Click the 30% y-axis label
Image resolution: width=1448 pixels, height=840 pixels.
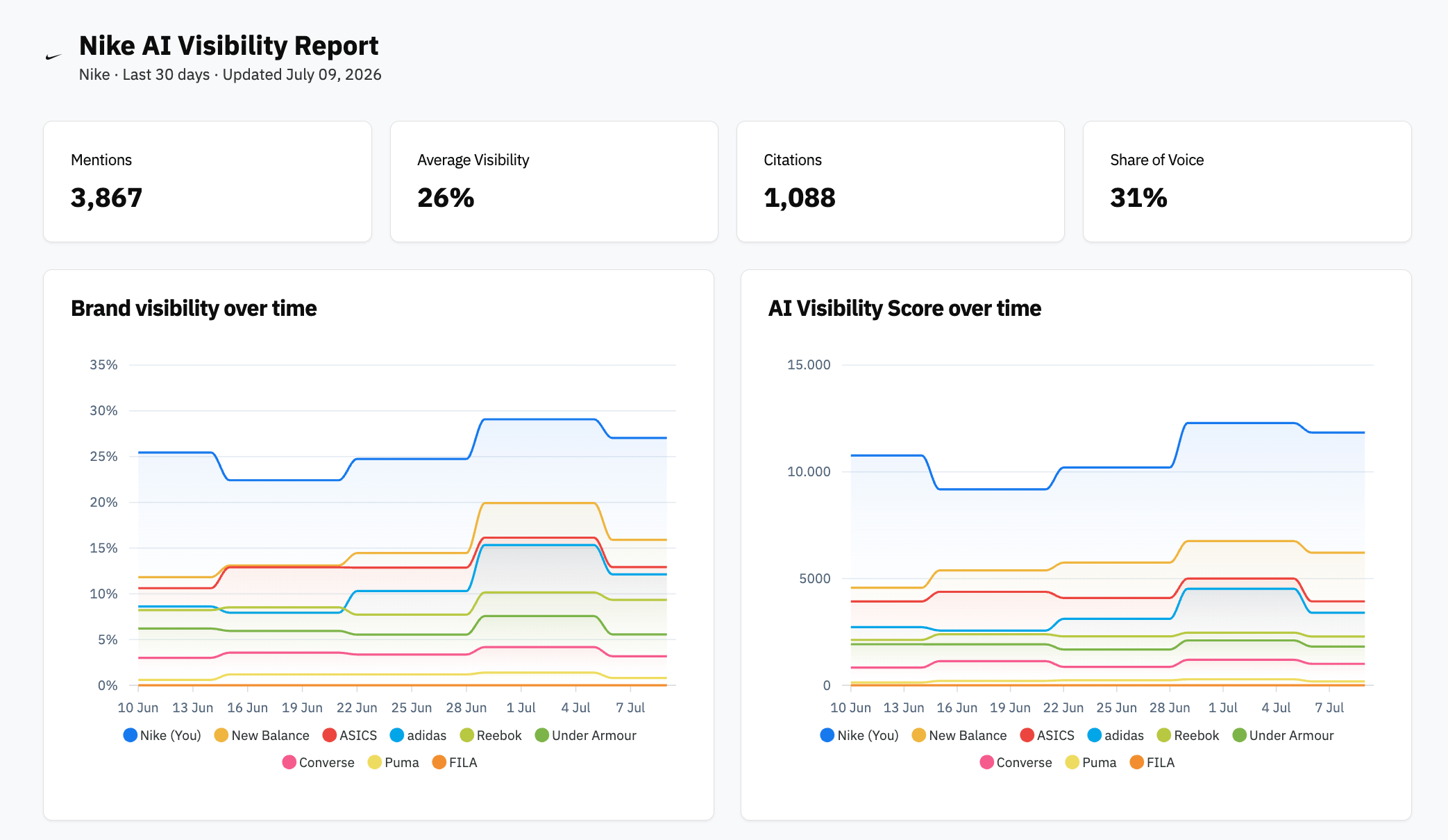point(103,411)
